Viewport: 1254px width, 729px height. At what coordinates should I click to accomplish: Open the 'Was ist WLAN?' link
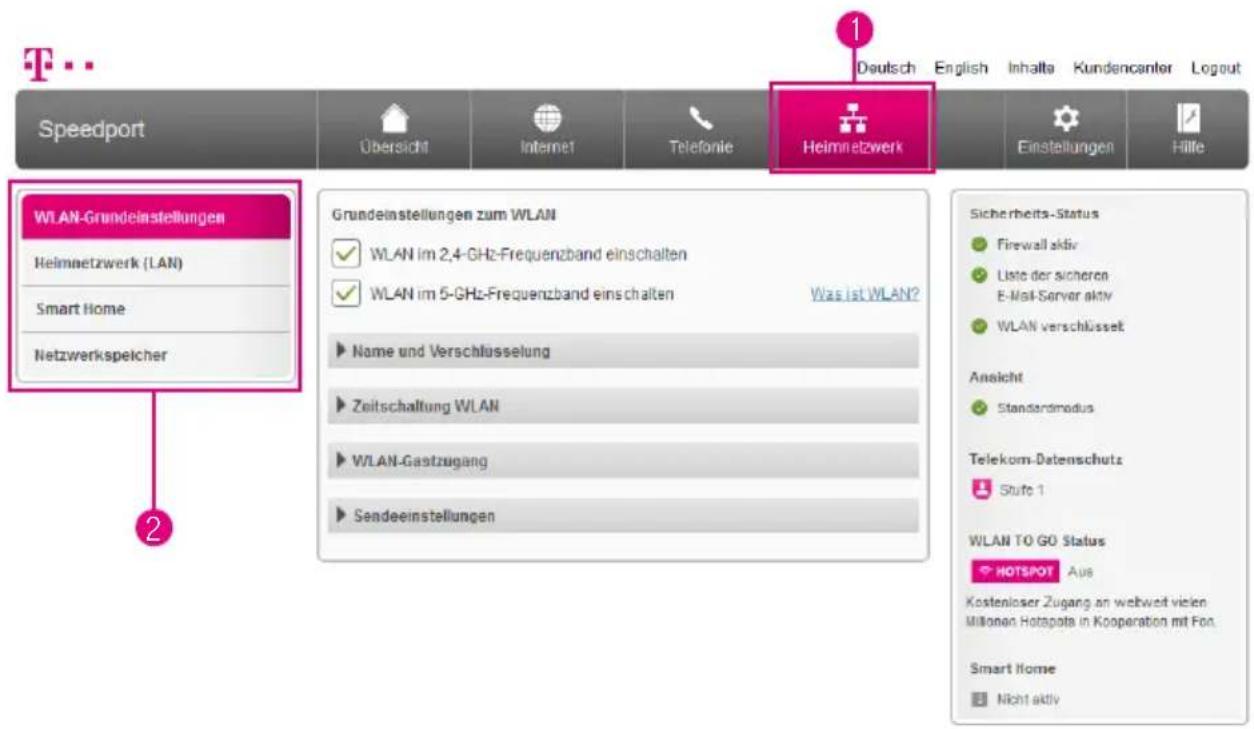tap(863, 295)
